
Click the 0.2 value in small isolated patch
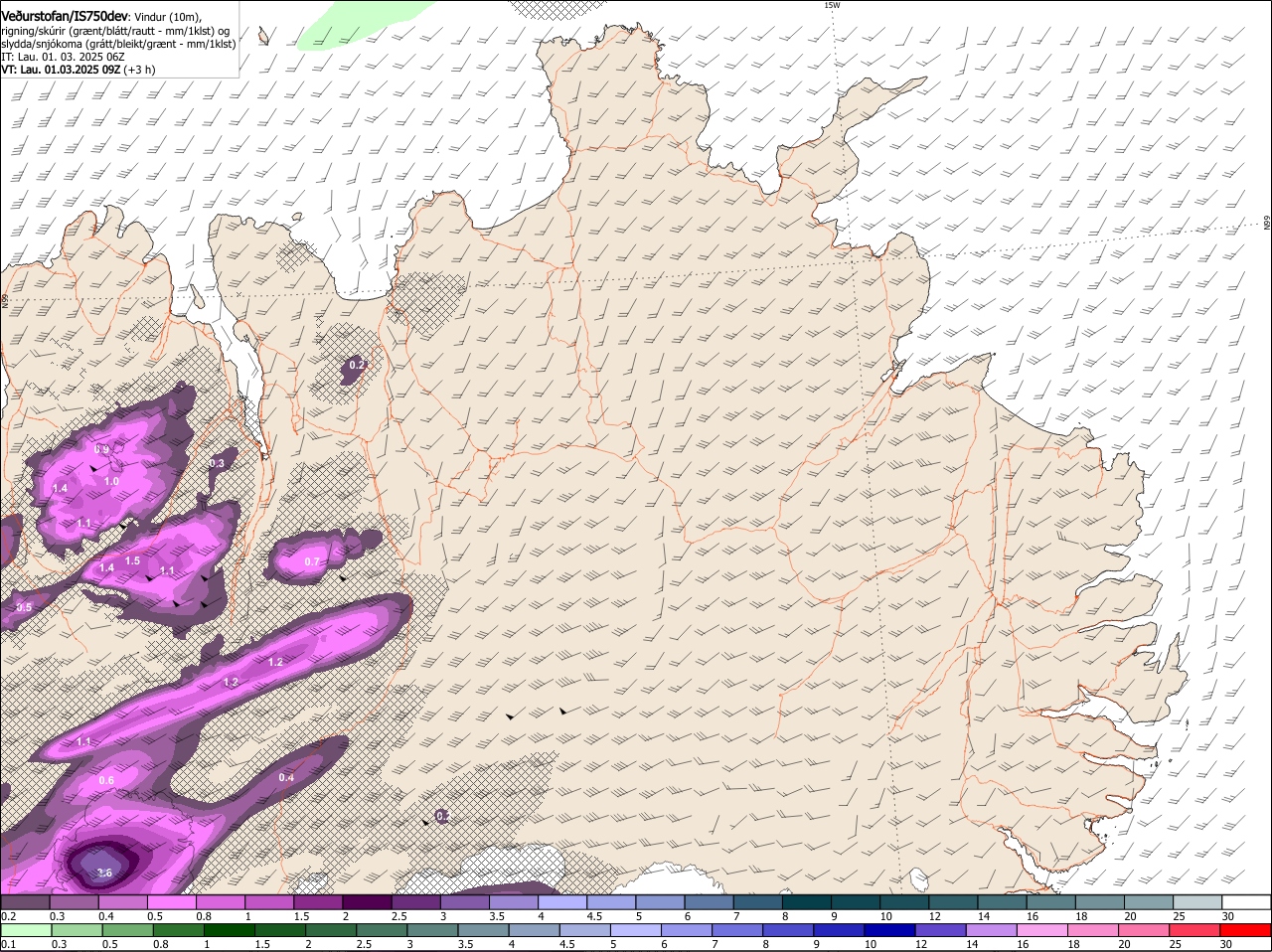point(357,365)
